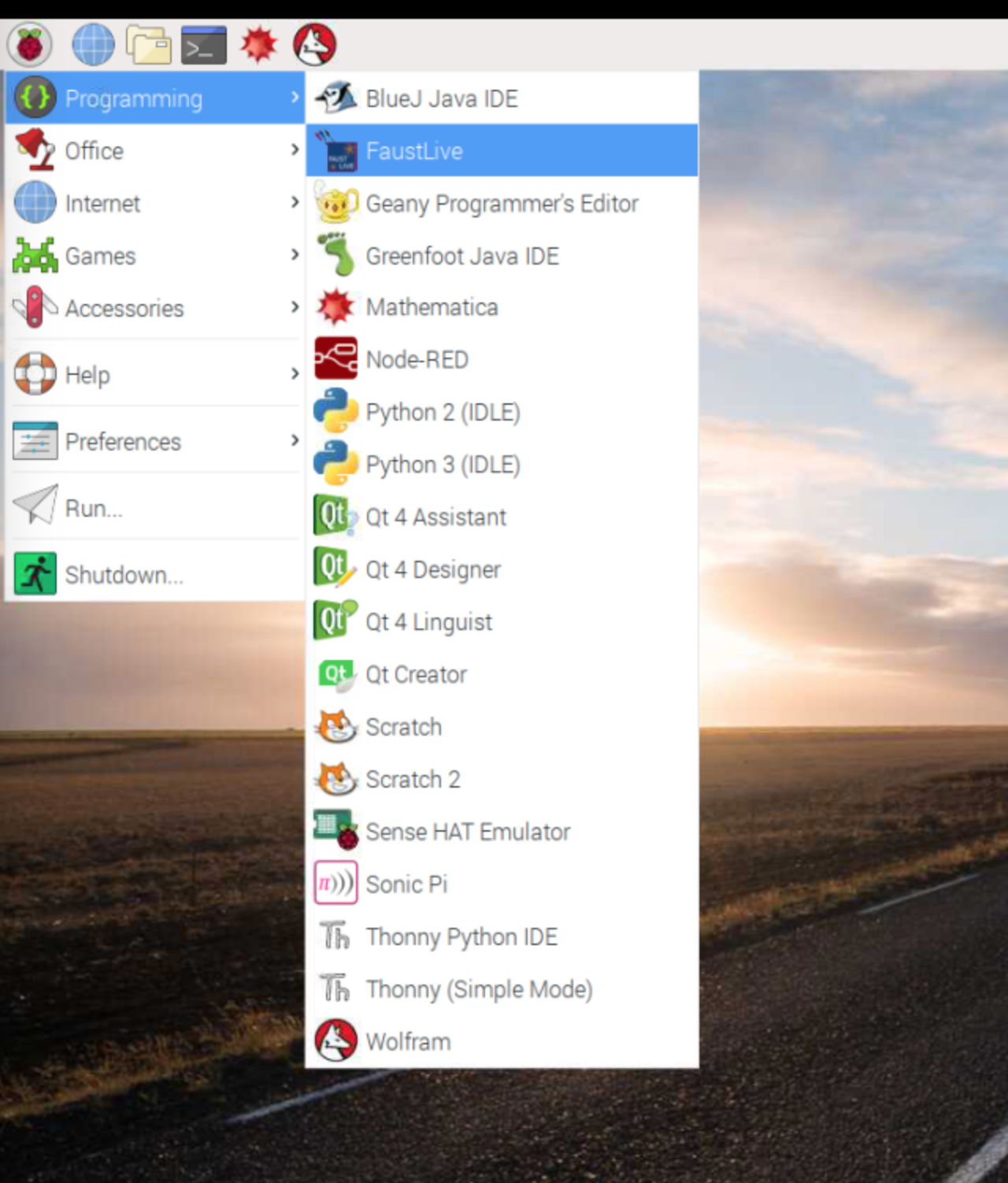
Task: Expand the Games submenu arrow
Action: 295,254
